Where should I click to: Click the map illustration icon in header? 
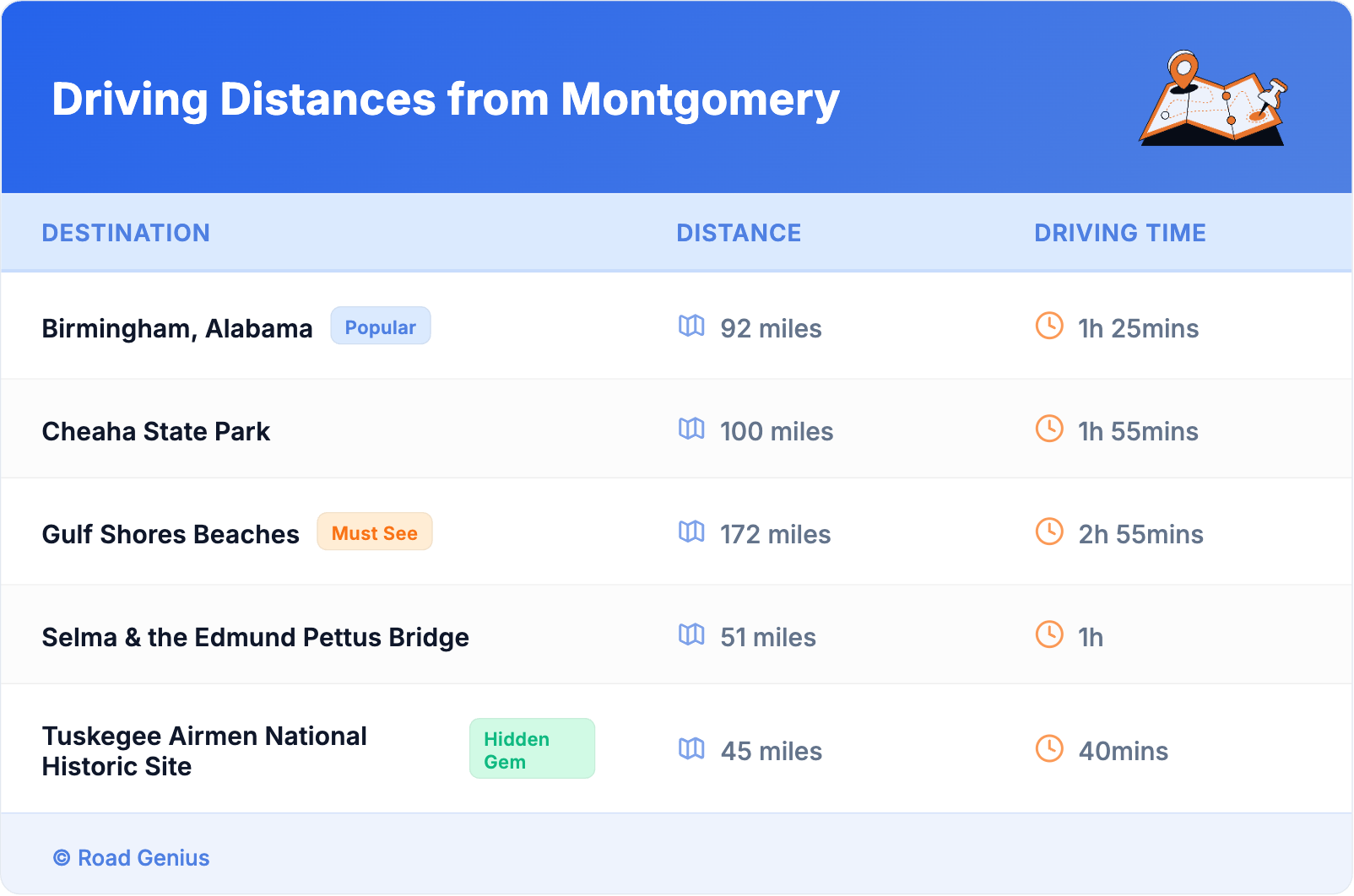(1214, 99)
